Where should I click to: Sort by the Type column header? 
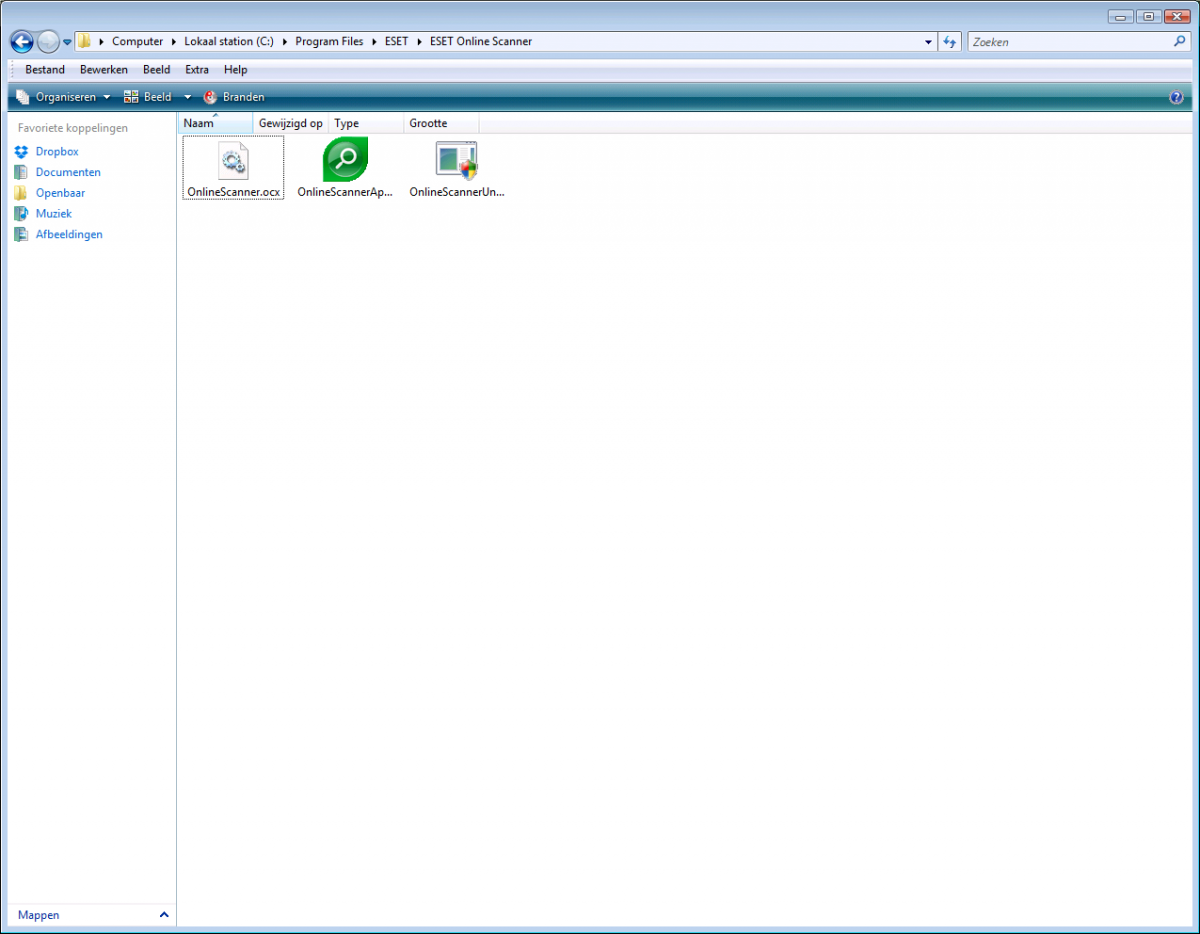[x=366, y=123]
